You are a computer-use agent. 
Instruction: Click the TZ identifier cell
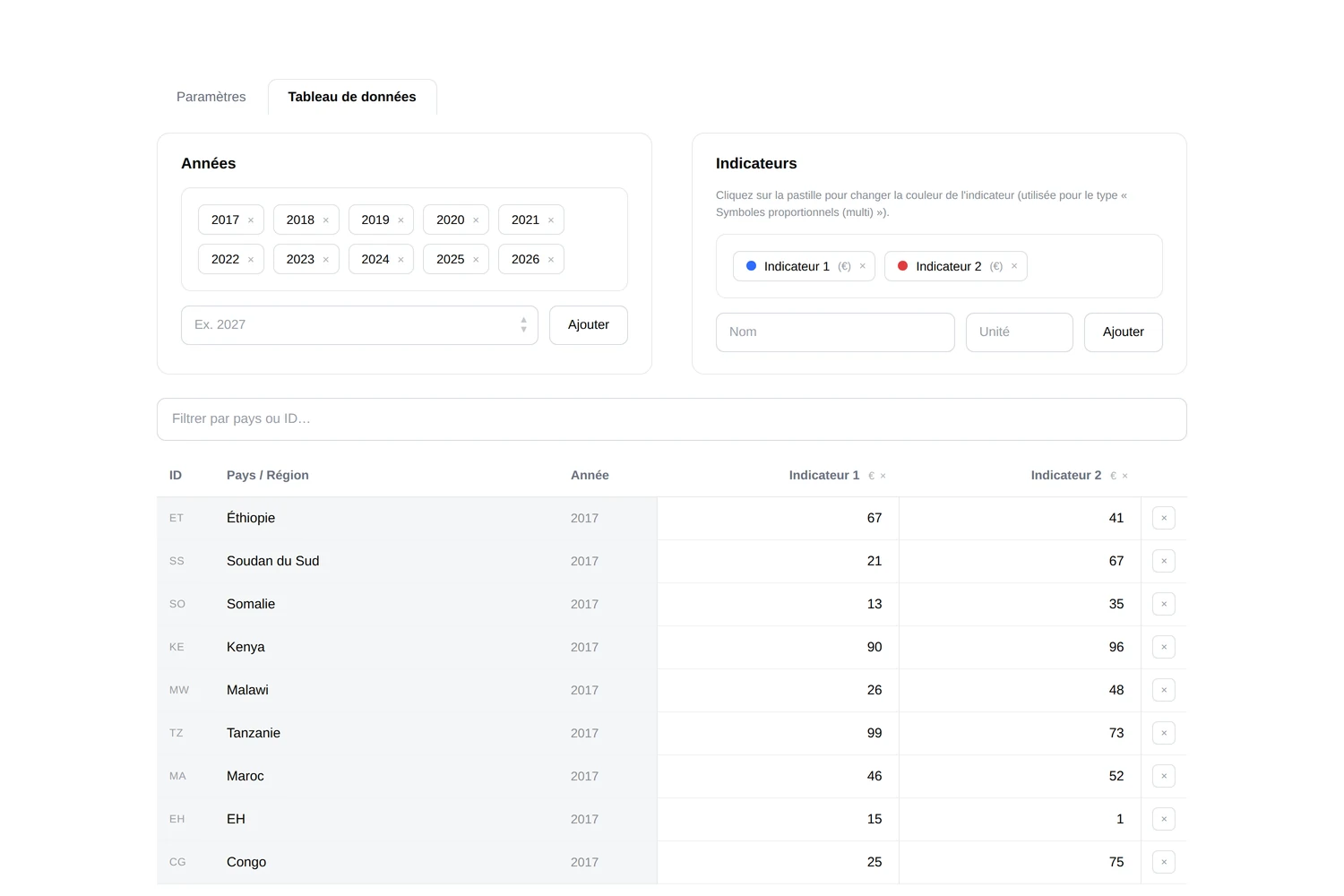[177, 734]
